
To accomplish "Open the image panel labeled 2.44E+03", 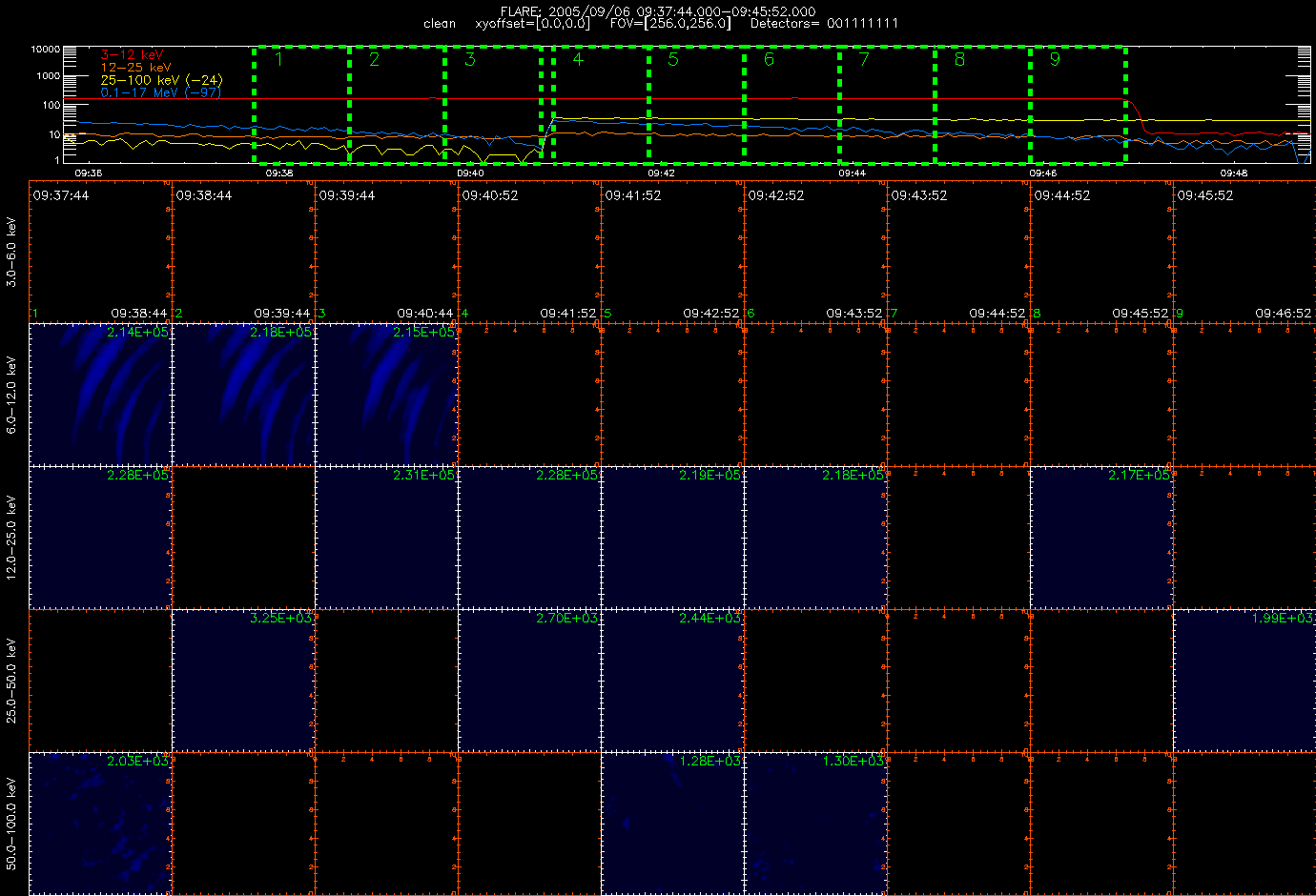I will coord(672,681).
